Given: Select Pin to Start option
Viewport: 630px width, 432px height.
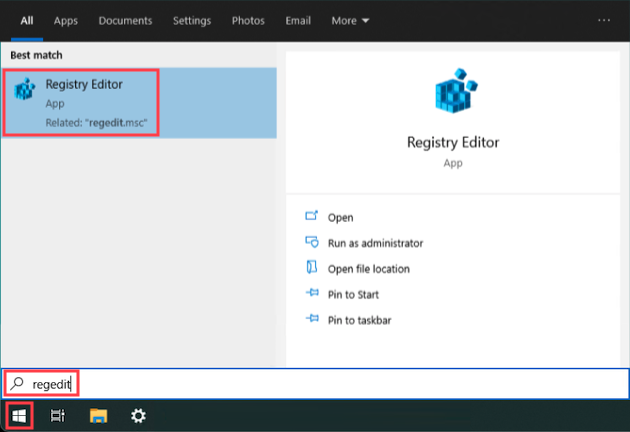Looking at the screenshot, I should [x=353, y=295].
